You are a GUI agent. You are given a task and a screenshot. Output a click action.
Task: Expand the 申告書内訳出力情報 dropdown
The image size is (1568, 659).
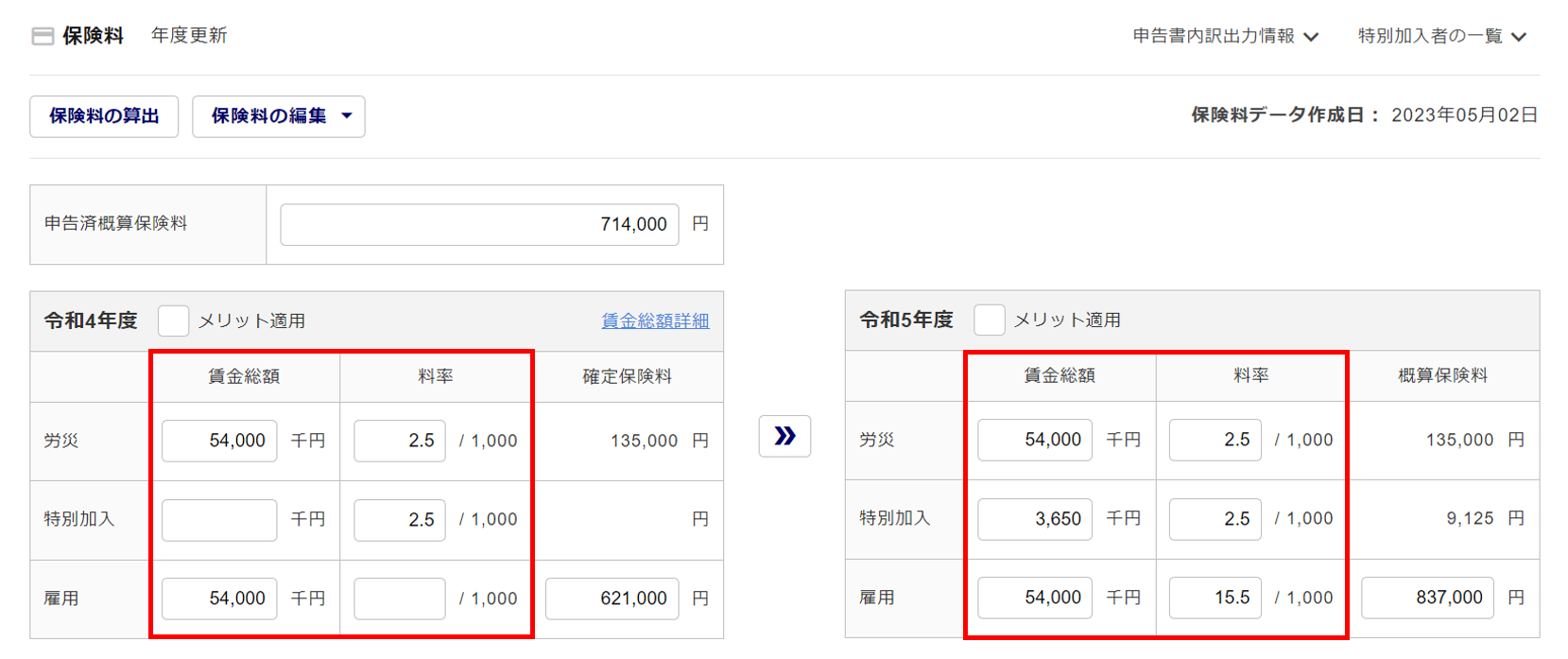tap(1226, 36)
